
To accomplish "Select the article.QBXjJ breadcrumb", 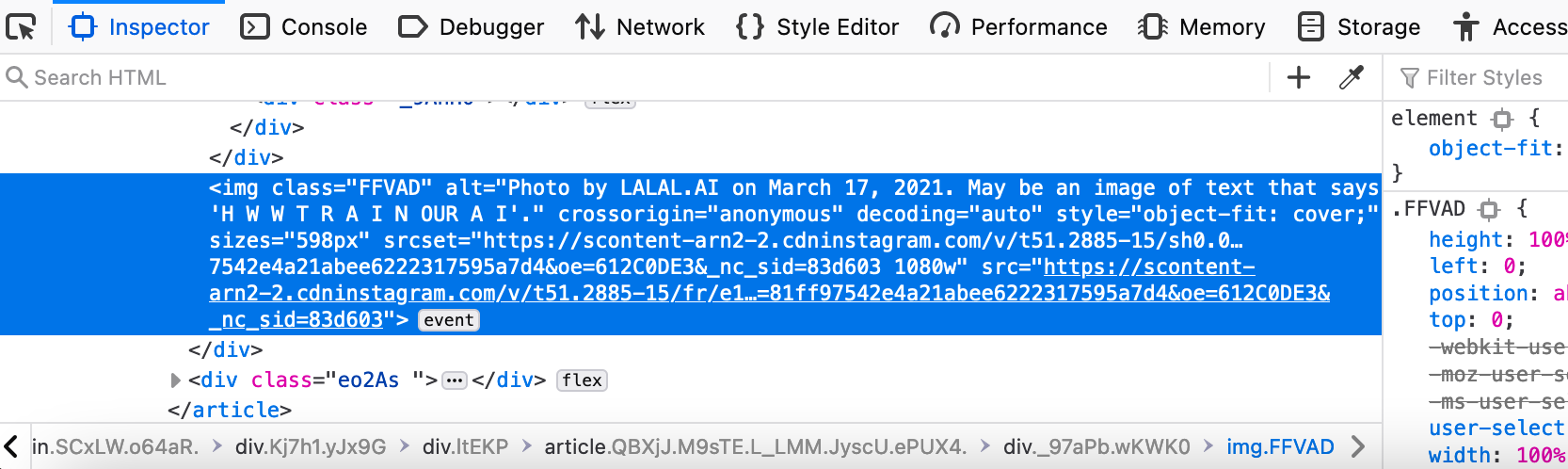I will coord(755,446).
